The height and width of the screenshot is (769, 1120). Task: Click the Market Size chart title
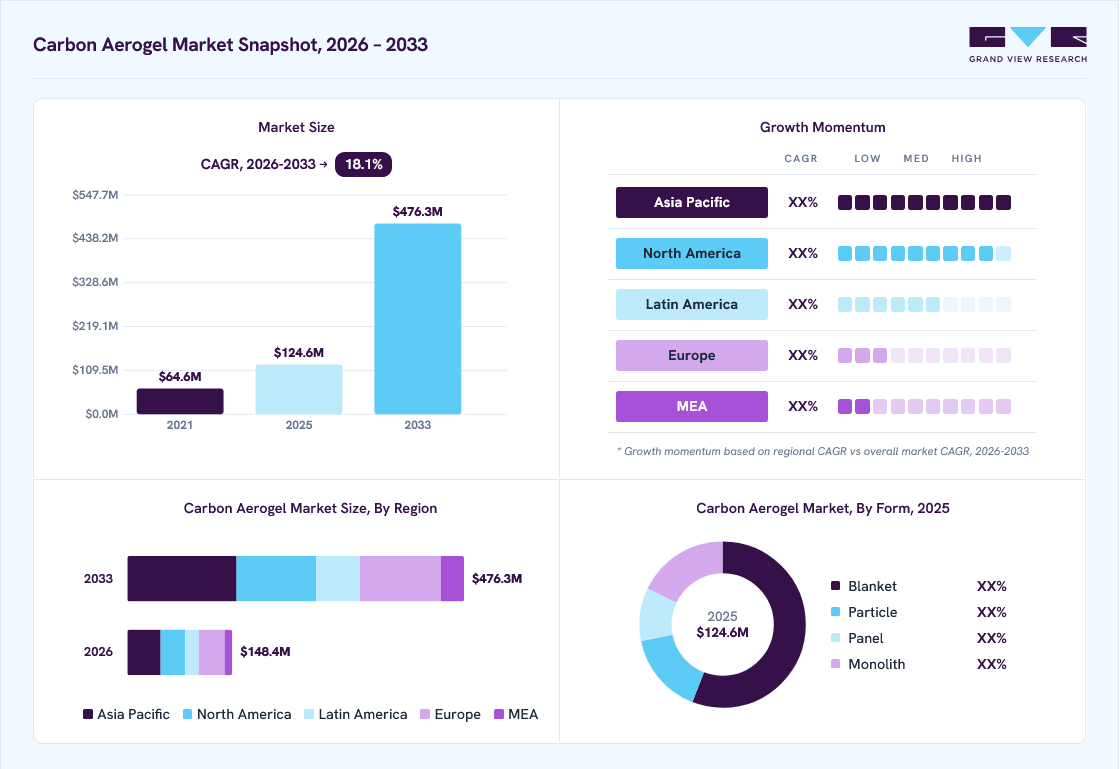pos(296,127)
